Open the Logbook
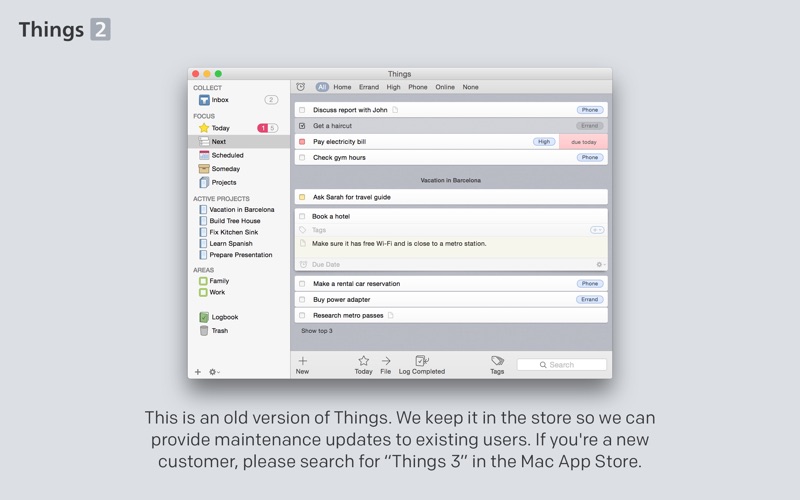The image size is (800, 500). [x=224, y=317]
